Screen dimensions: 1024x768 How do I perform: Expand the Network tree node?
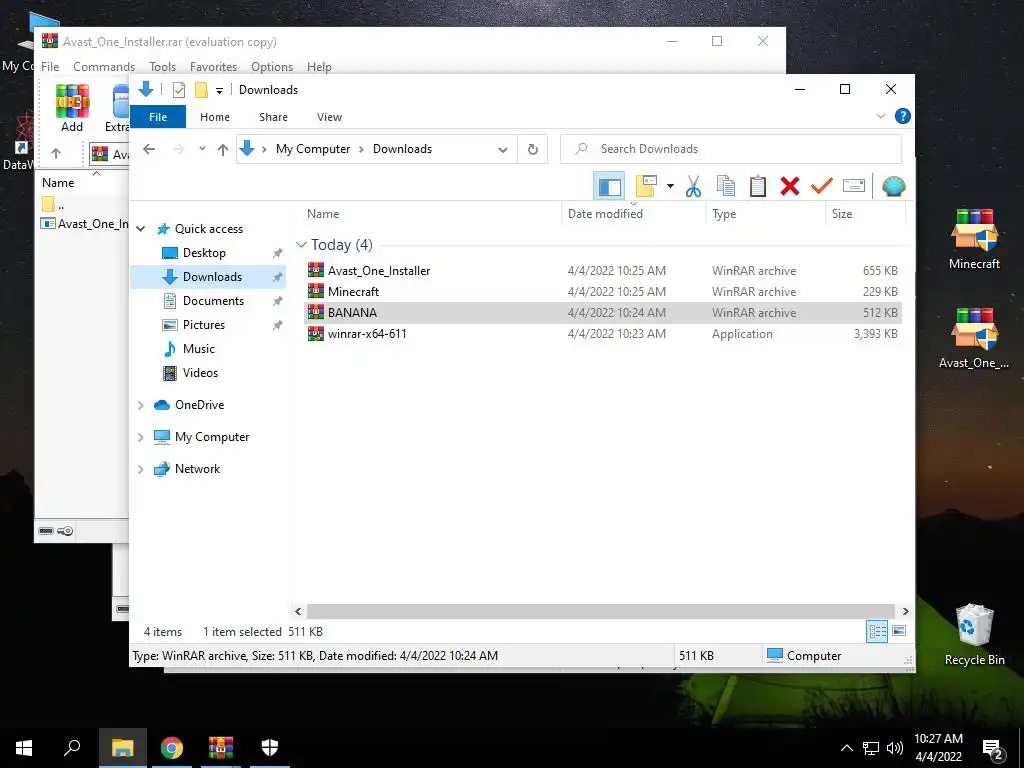(140, 470)
